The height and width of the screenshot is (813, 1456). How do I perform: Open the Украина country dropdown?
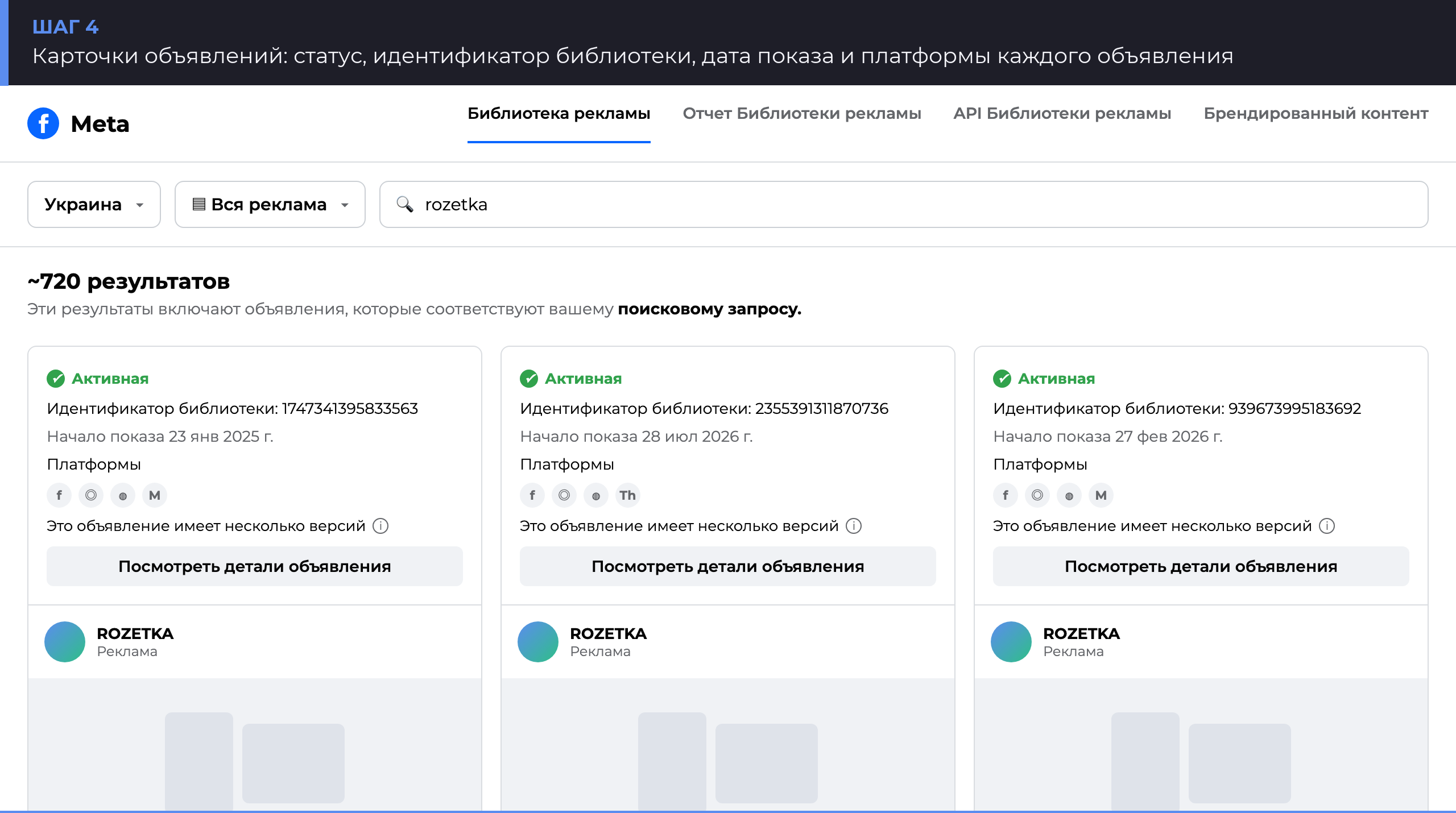pyautogui.click(x=94, y=204)
